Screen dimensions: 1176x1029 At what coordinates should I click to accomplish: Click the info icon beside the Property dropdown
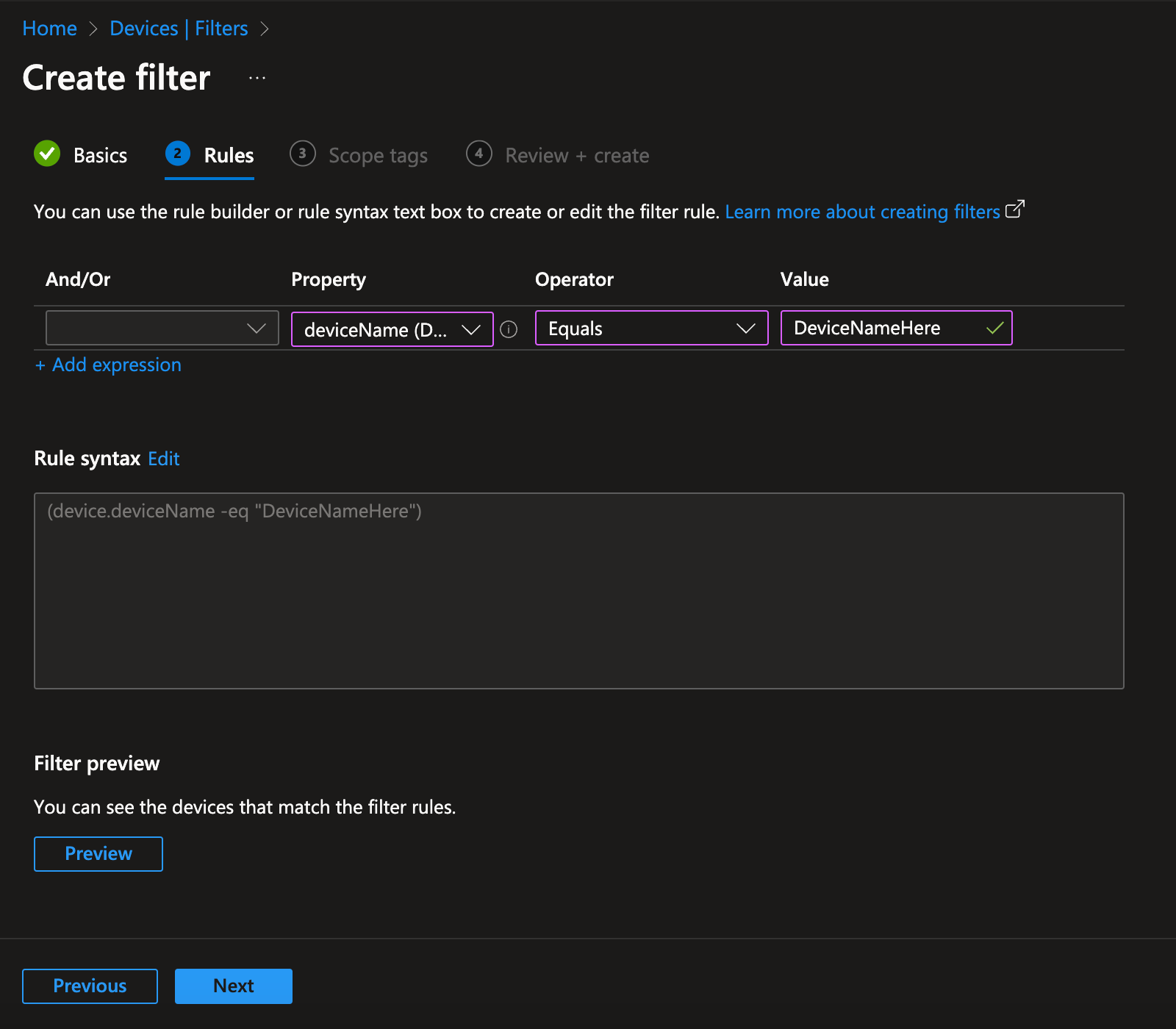[509, 329]
